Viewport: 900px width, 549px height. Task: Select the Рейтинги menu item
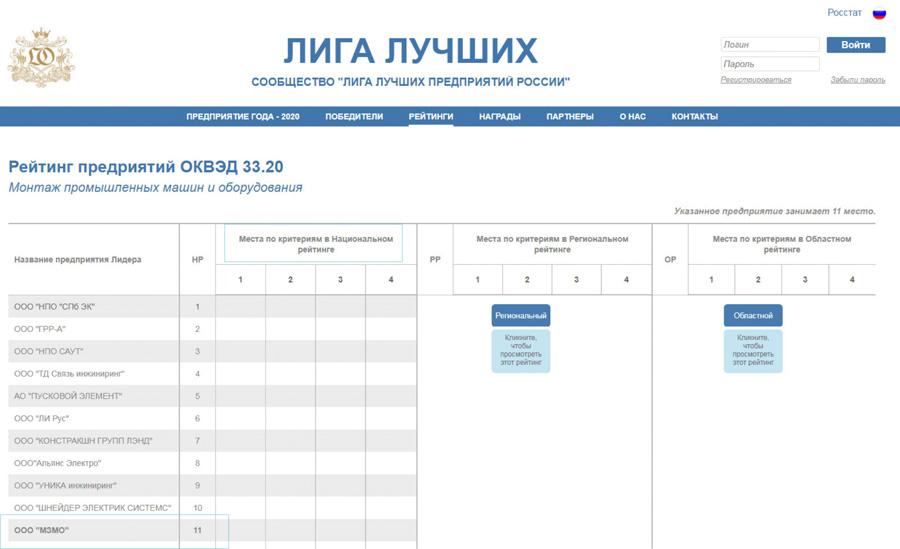click(x=431, y=117)
